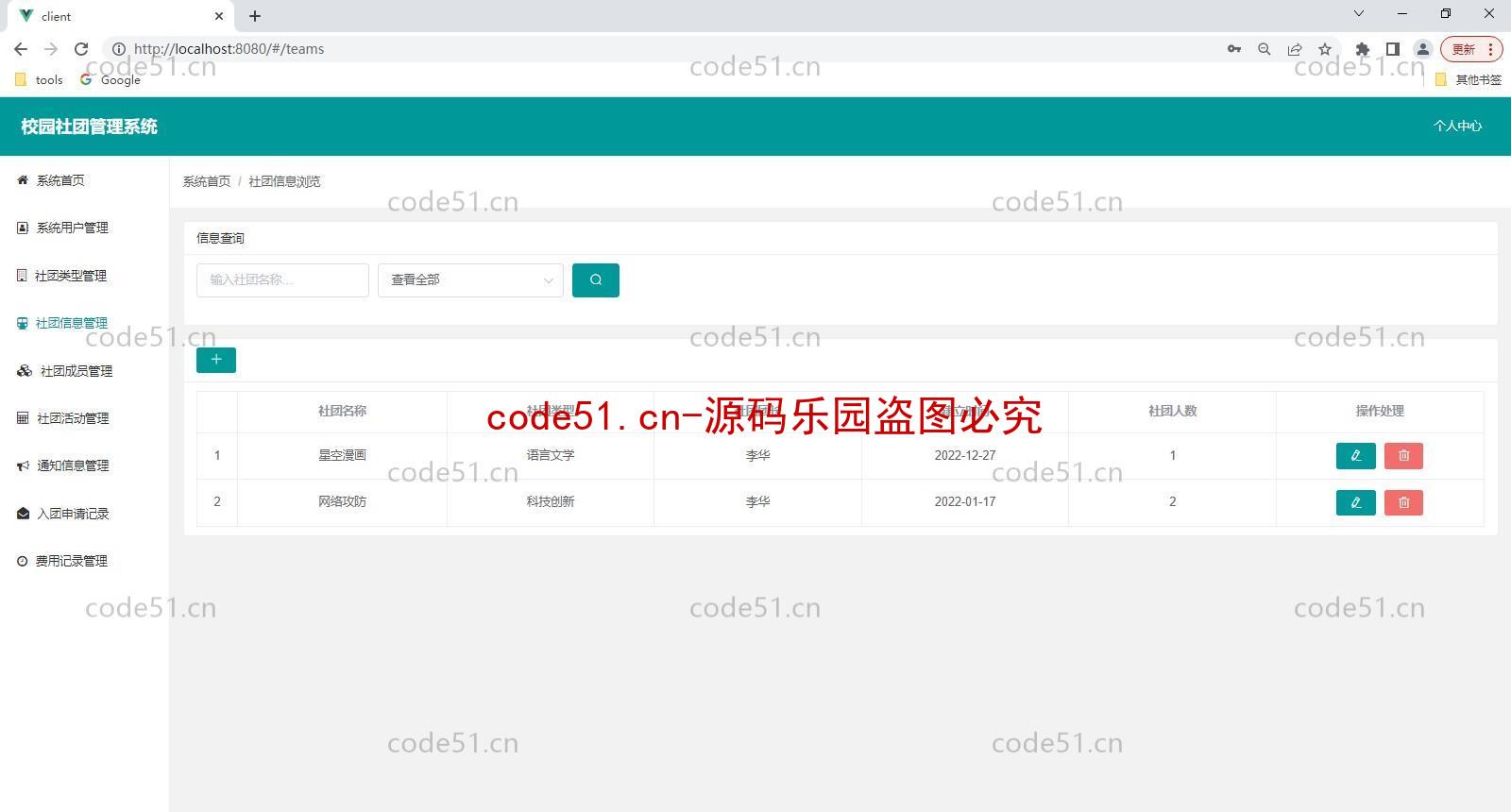
Task: Toggle the browser side panel icon
Action: click(x=1392, y=49)
